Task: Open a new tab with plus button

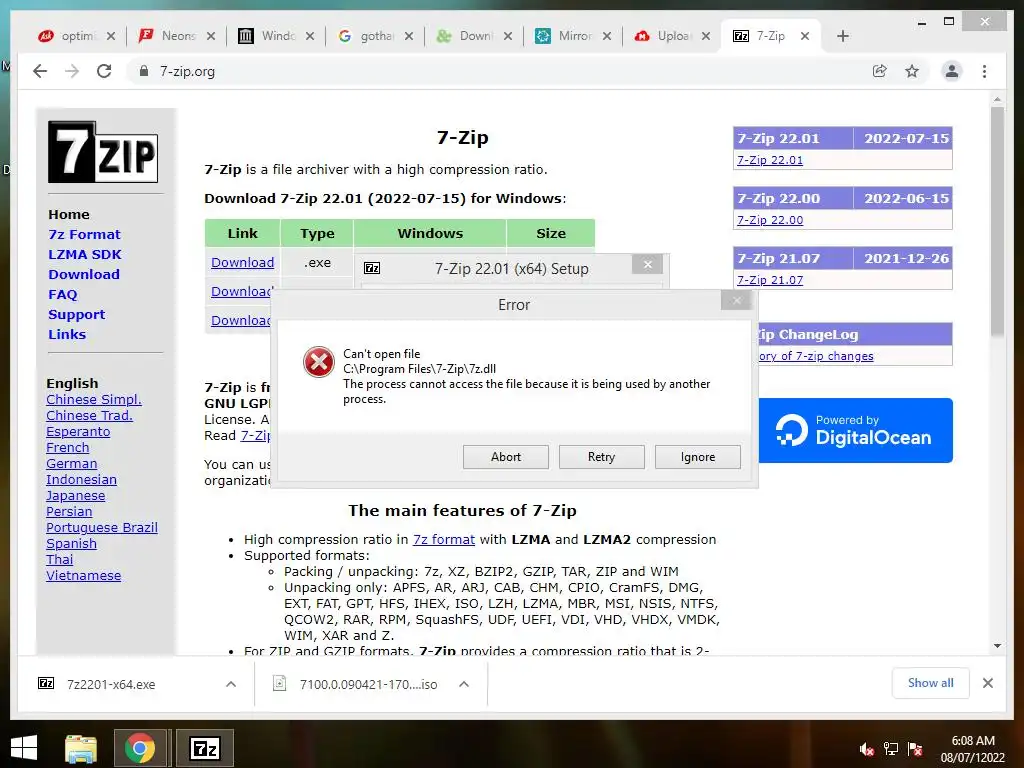Action: [x=842, y=36]
